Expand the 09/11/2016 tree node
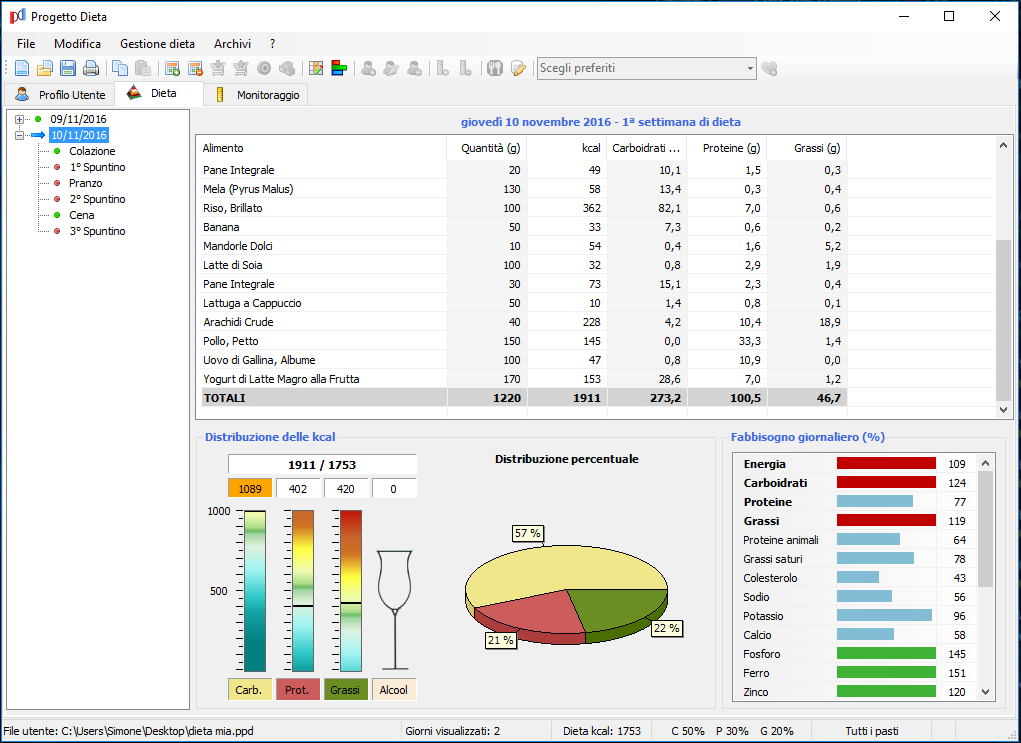The height and width of the screenshot is (743, 1021). click(20, 119)
